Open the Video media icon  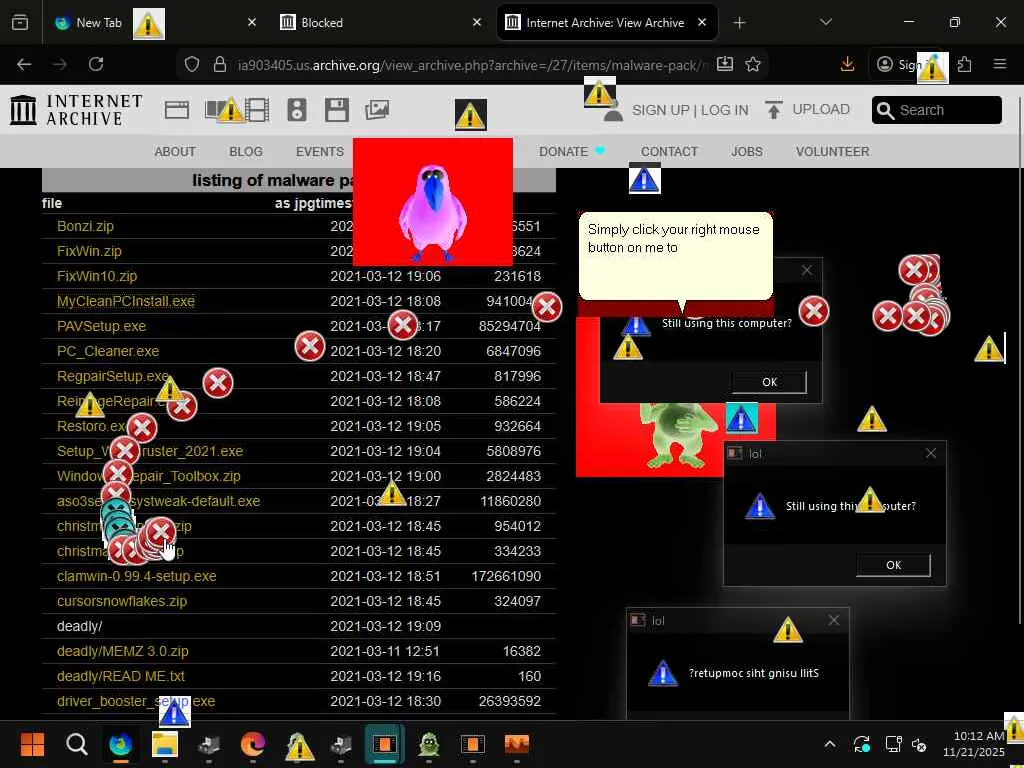(257, 110)
